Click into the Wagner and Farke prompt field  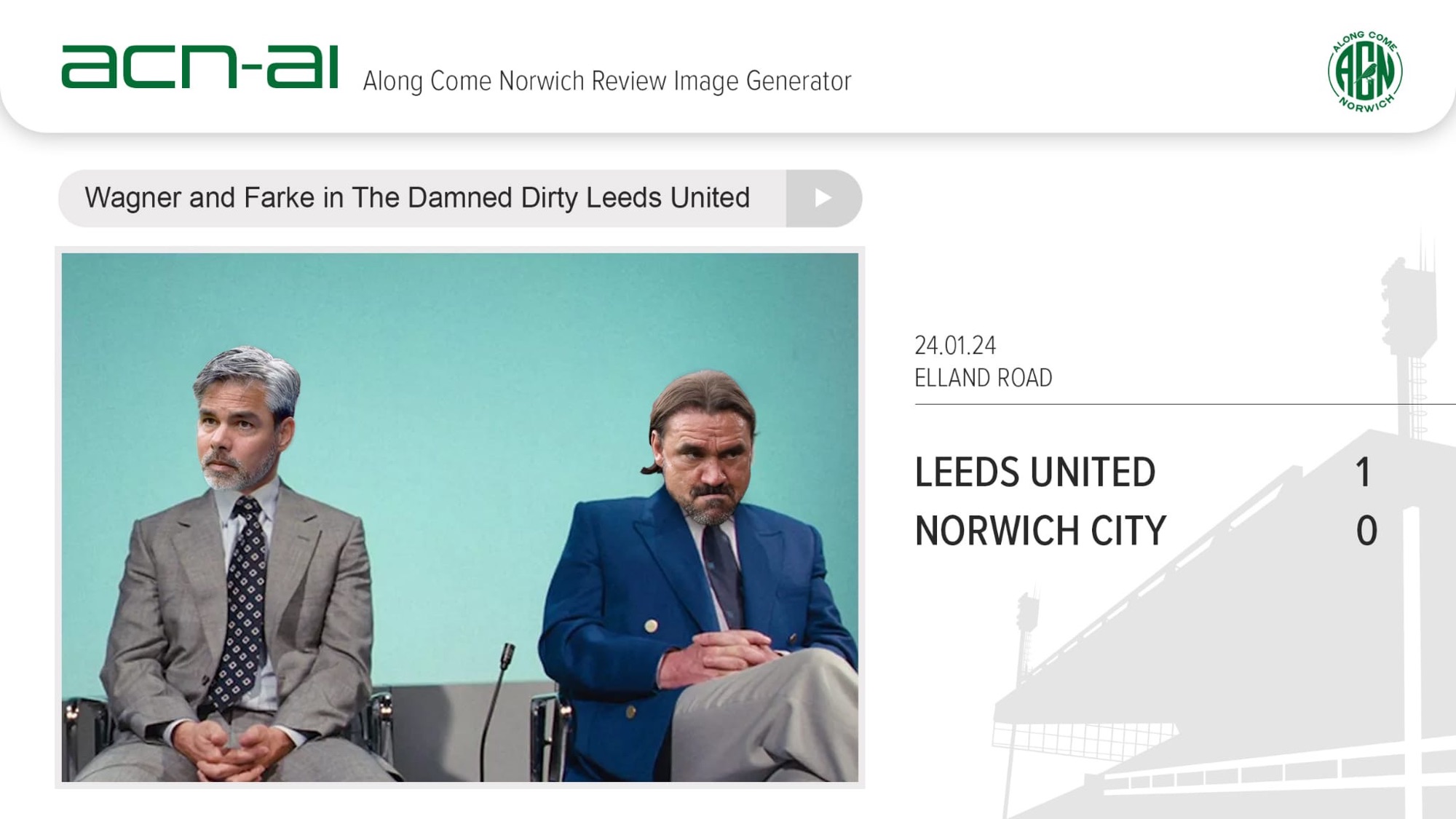(422, 198)
